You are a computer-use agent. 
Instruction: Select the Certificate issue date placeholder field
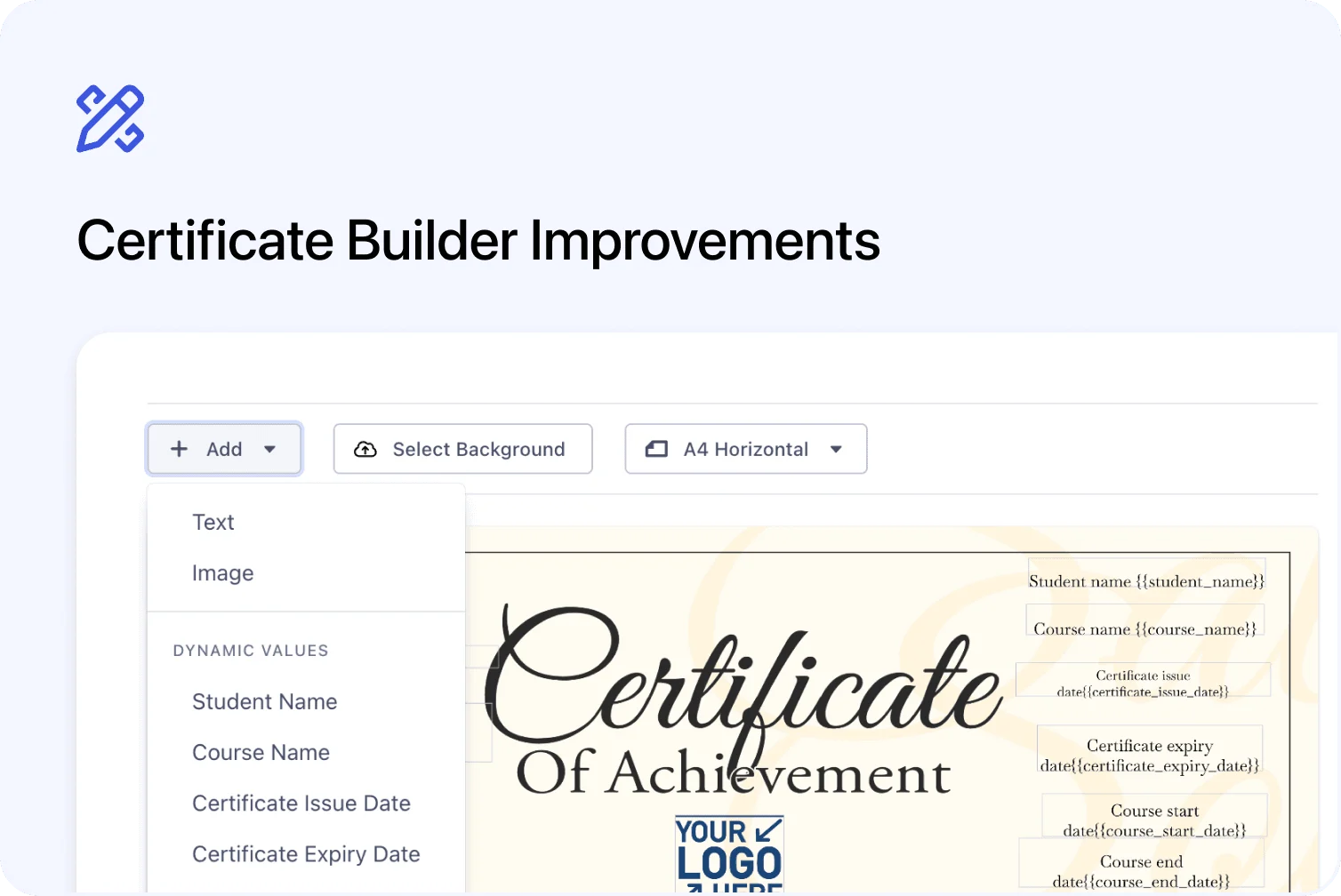[x=1143, y=680]
